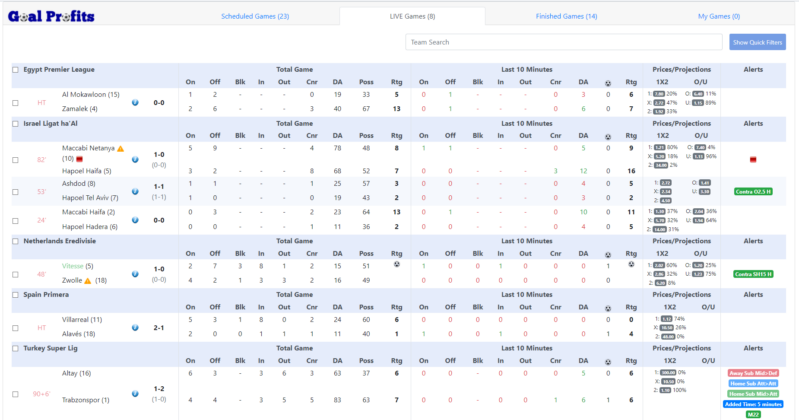Click the Added Time: 5 minutes alert
This screenshot has width=799, height=420.
click(753, 404)
